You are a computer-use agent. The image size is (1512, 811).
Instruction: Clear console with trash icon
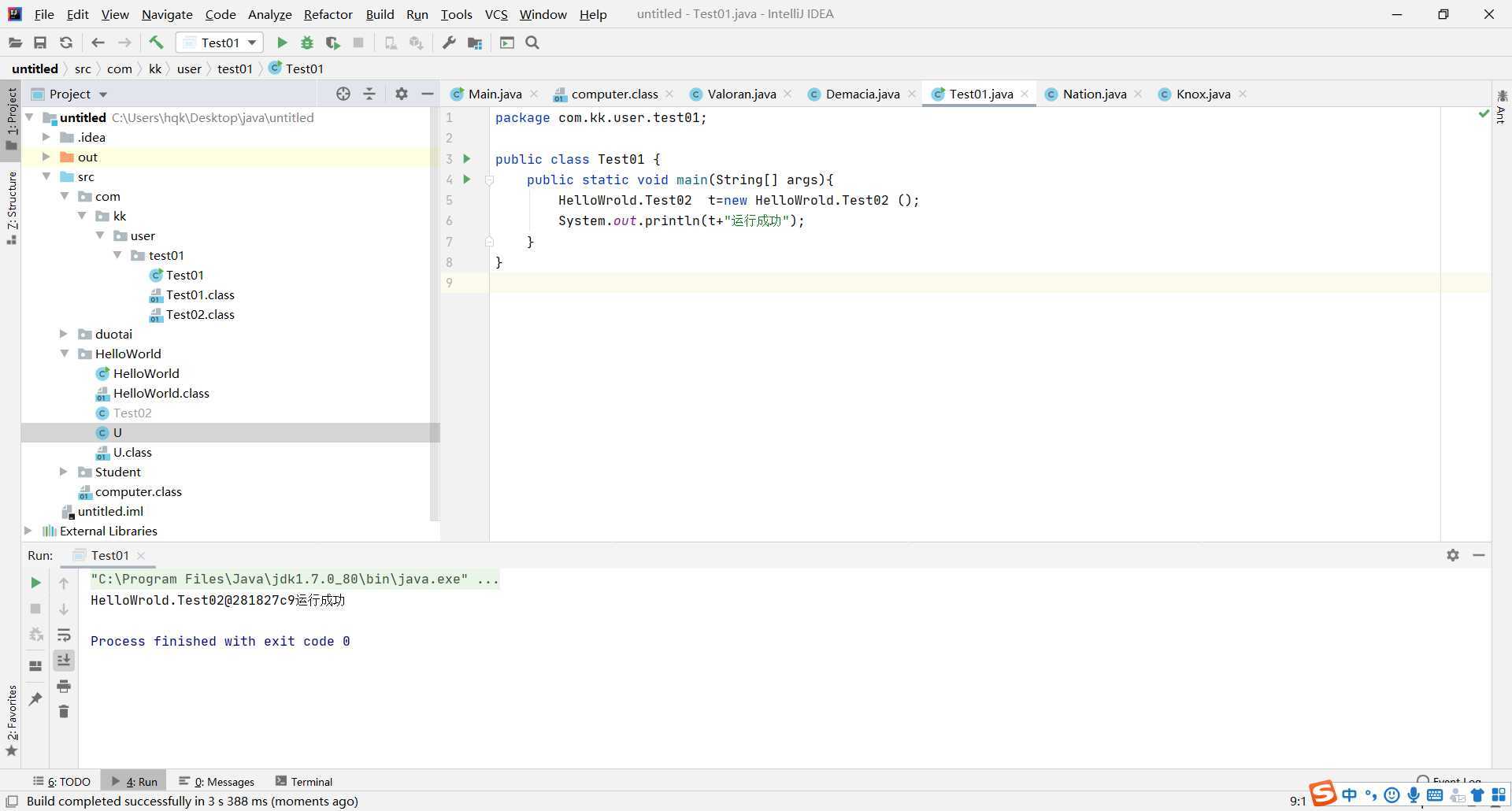pos(64,711)
